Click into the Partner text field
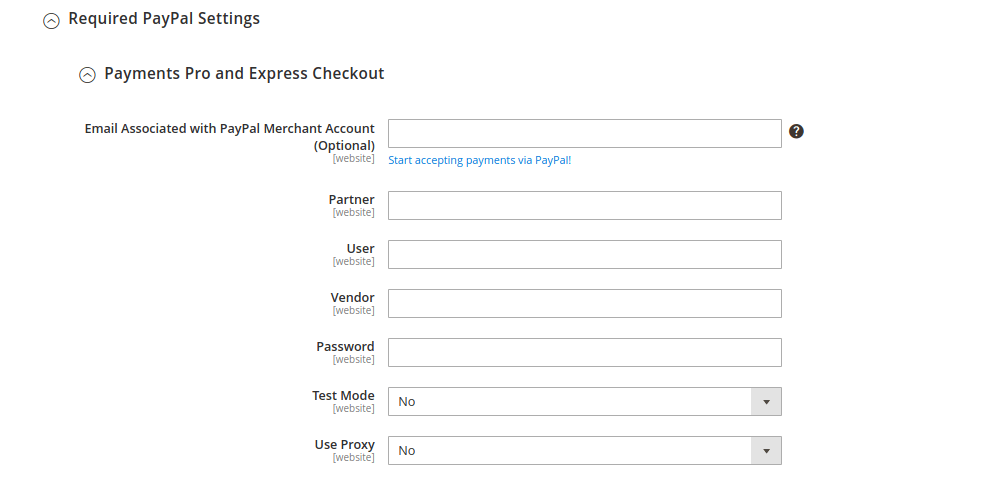The height and width of the screenshot is (477, 1000). click(x=584, y=205)
